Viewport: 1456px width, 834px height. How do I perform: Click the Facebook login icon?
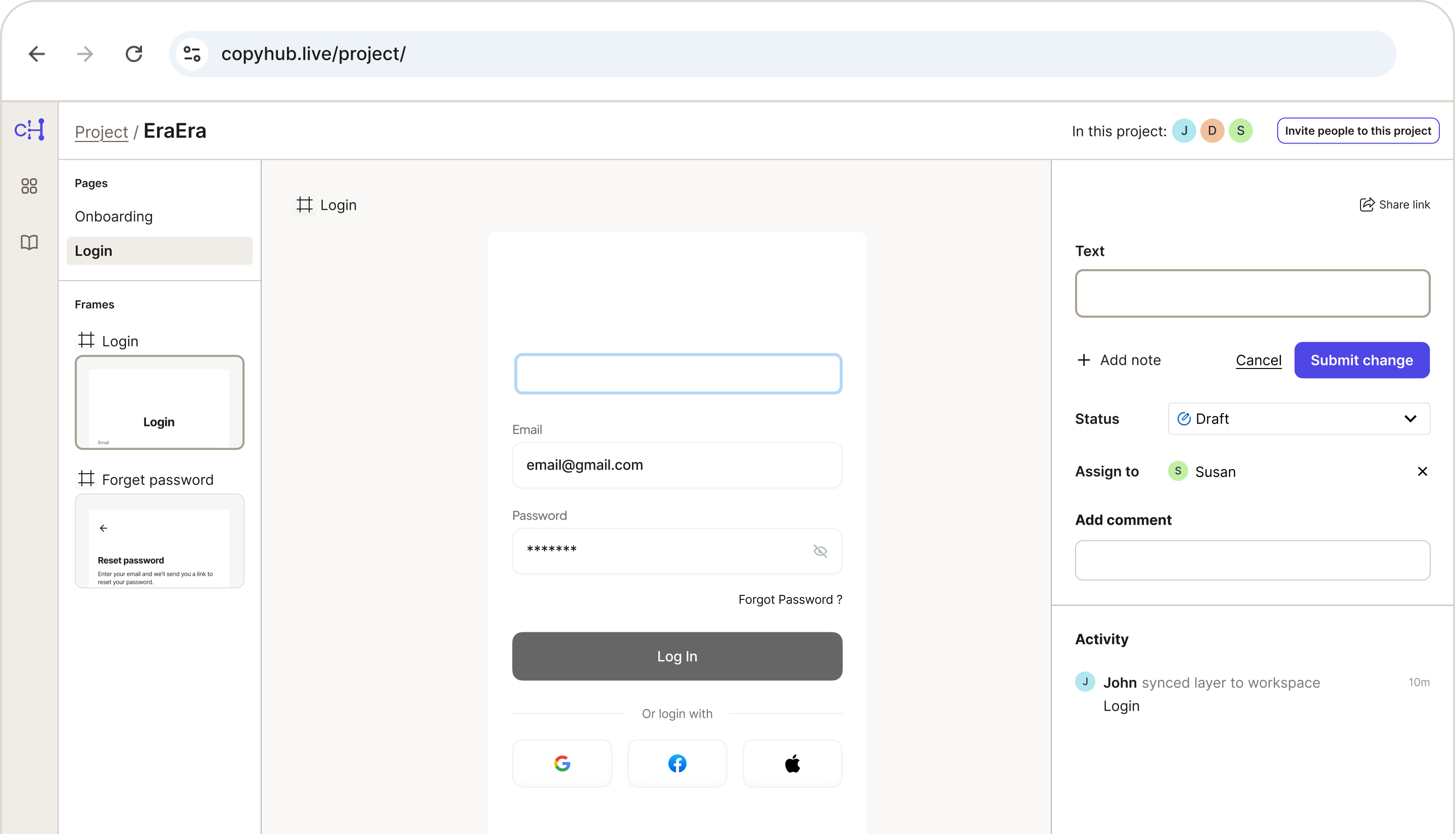(x=677, y=764)
